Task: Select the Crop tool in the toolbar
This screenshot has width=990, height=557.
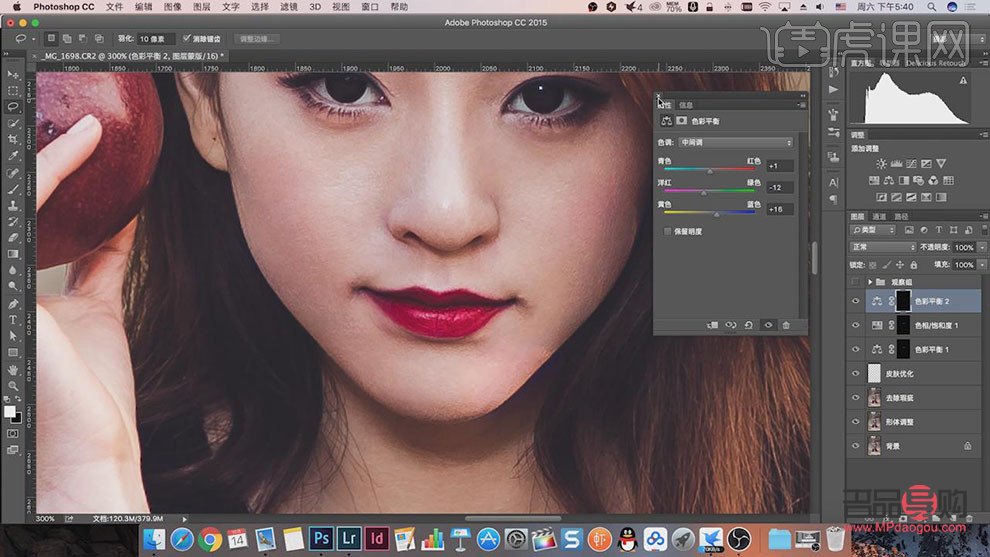Action: pos(13,139)
